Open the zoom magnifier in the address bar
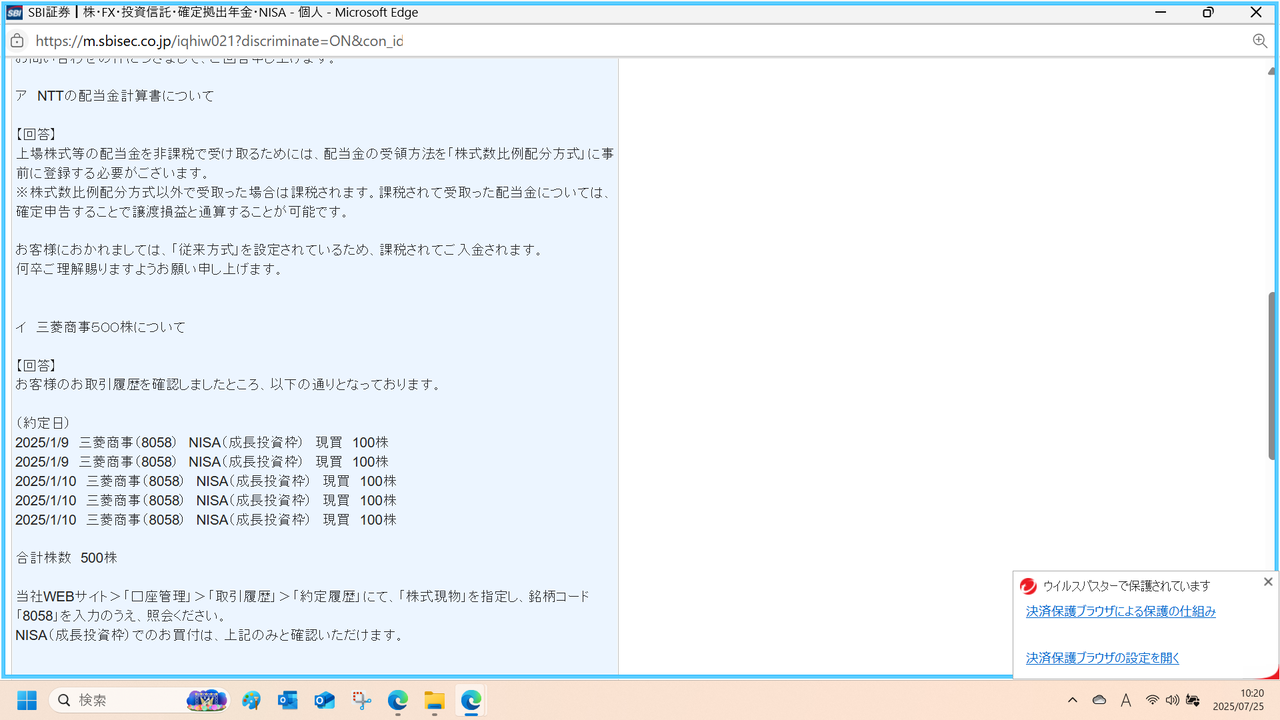Screen dimensions: 1280x720 coord(1260,41)
